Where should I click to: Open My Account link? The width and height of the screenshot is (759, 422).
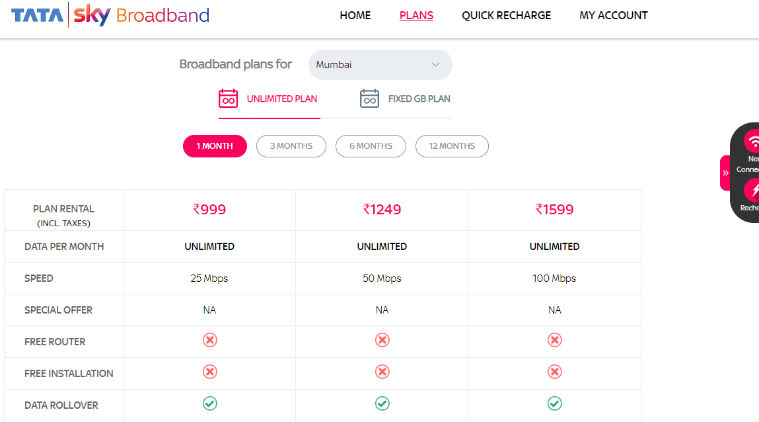(x=613, y=15)
